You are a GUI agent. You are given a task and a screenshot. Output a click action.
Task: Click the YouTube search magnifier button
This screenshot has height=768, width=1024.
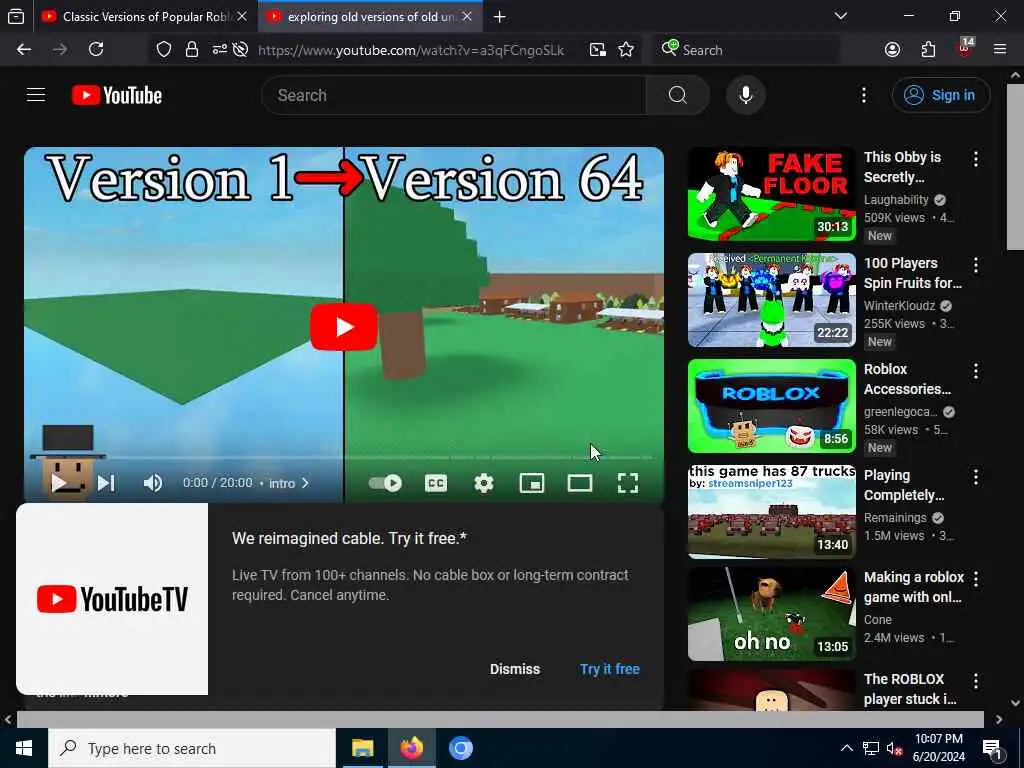coord(677,95)
